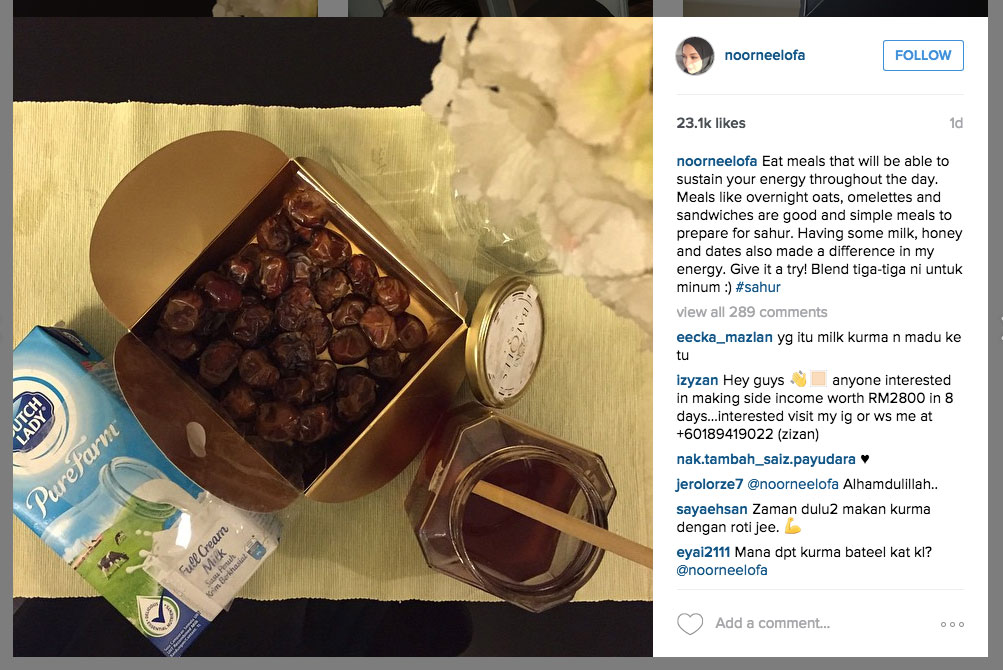The width and height of the screenshot is (1003, 670).
Task: Open the three-dots more options menu
Action: tap(952, 624)
